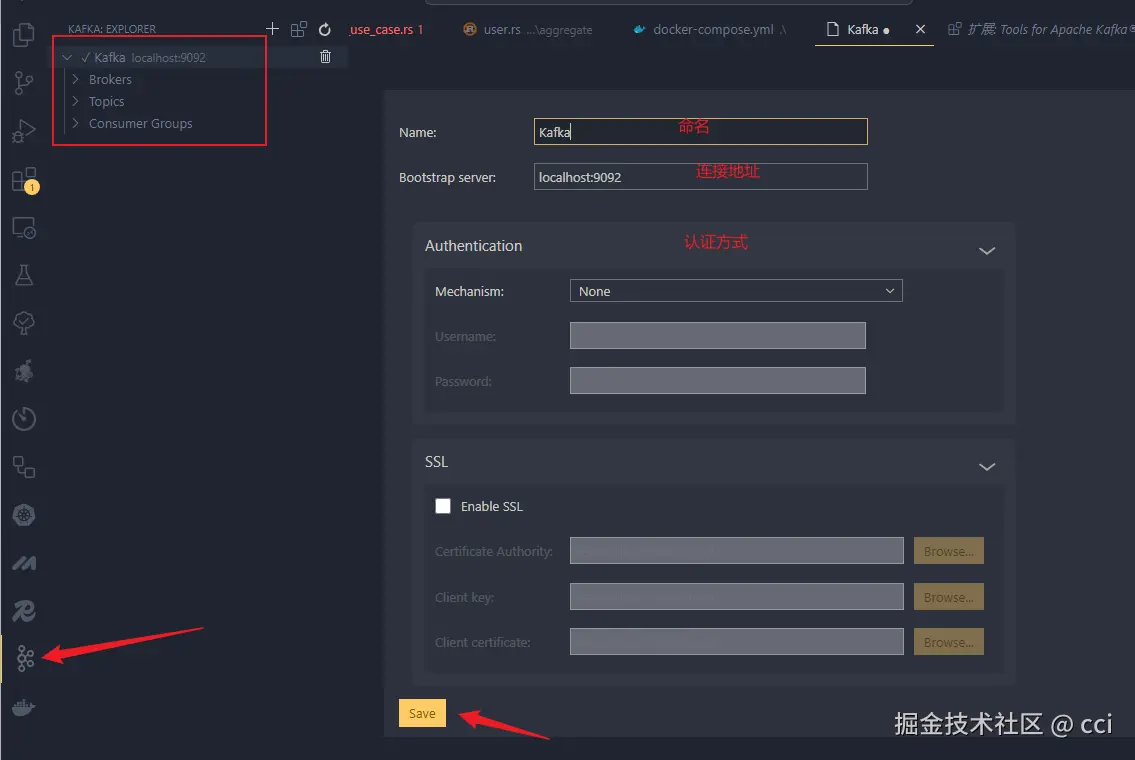
Task: Open the Kafka explorer activity bar icon
Action: (25, 658)
